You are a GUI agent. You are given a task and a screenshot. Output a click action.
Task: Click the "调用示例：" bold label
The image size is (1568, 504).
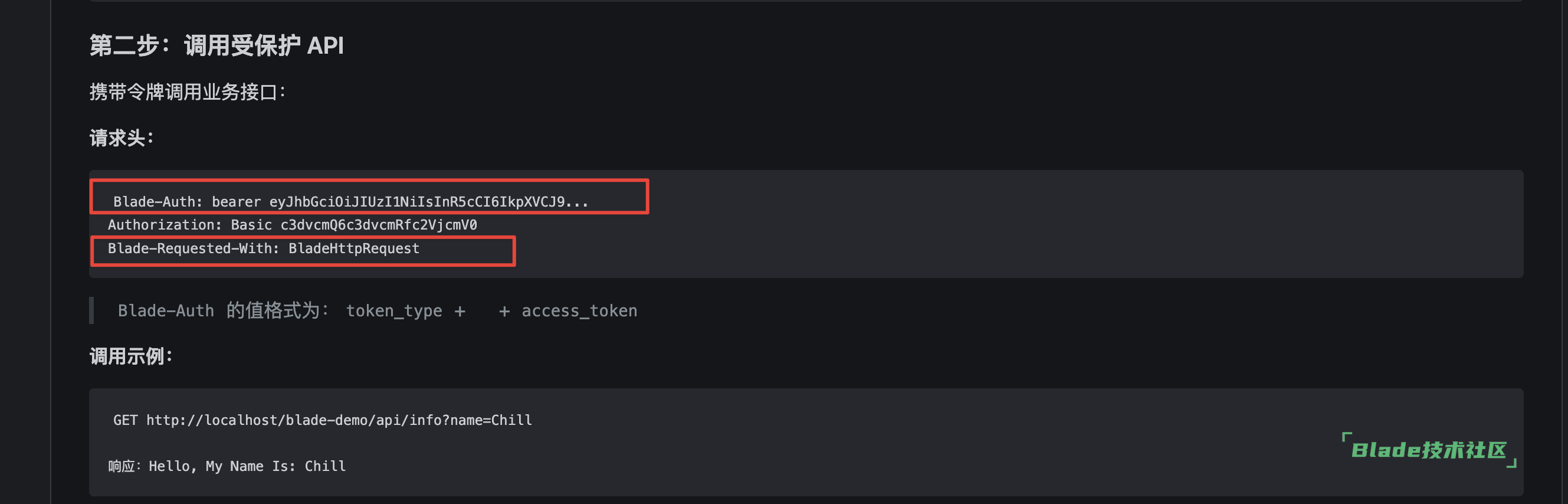point(131,356)
